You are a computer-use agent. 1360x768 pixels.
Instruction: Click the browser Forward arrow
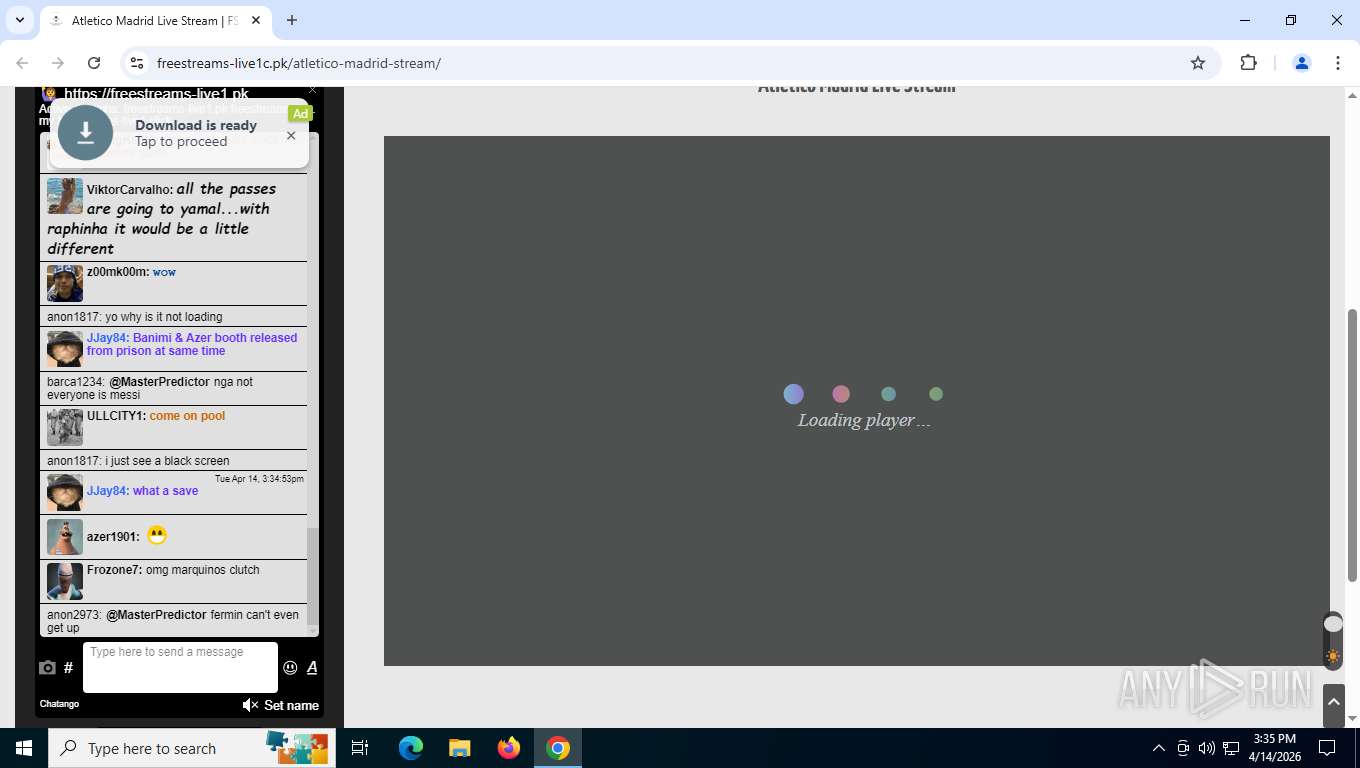[x=58, y=63]
